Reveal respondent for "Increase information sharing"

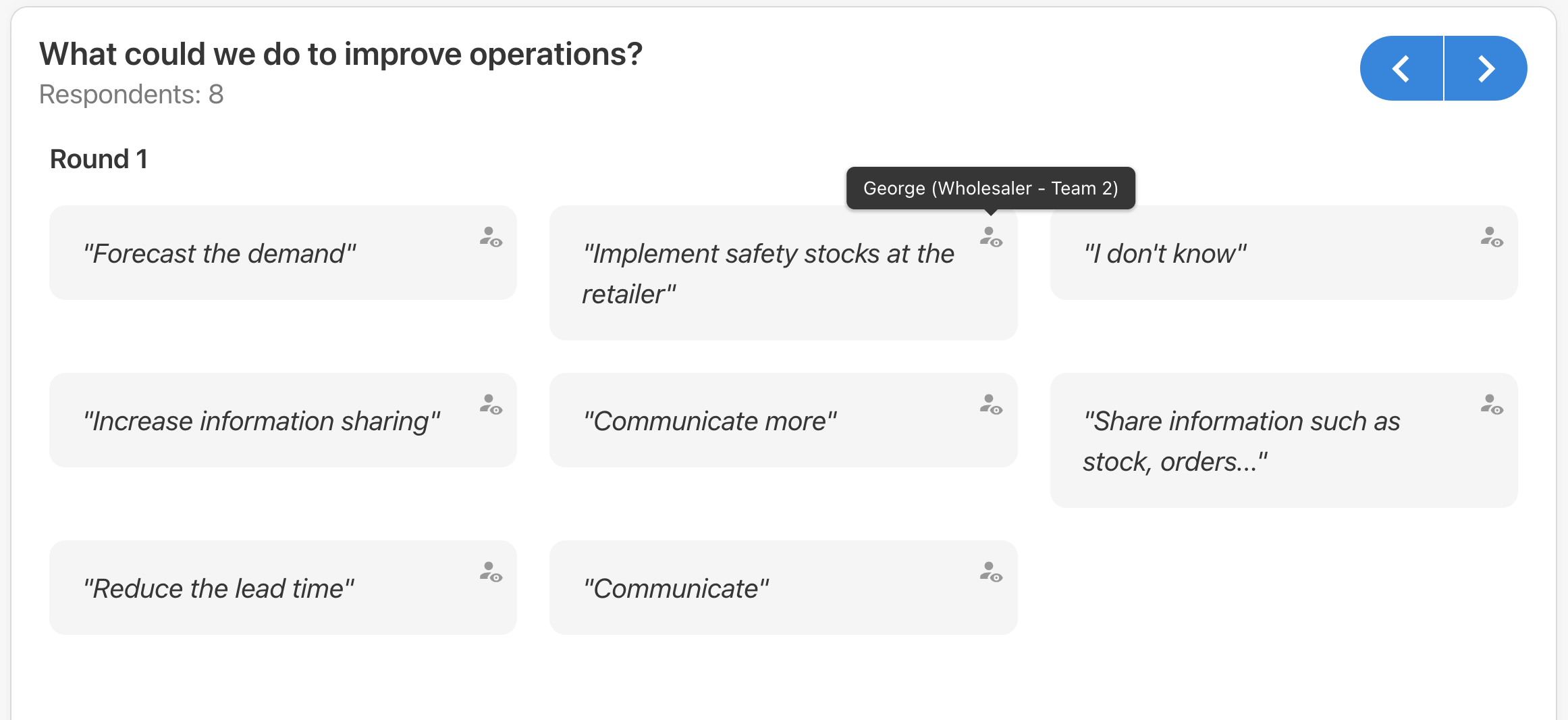point(491,405)
